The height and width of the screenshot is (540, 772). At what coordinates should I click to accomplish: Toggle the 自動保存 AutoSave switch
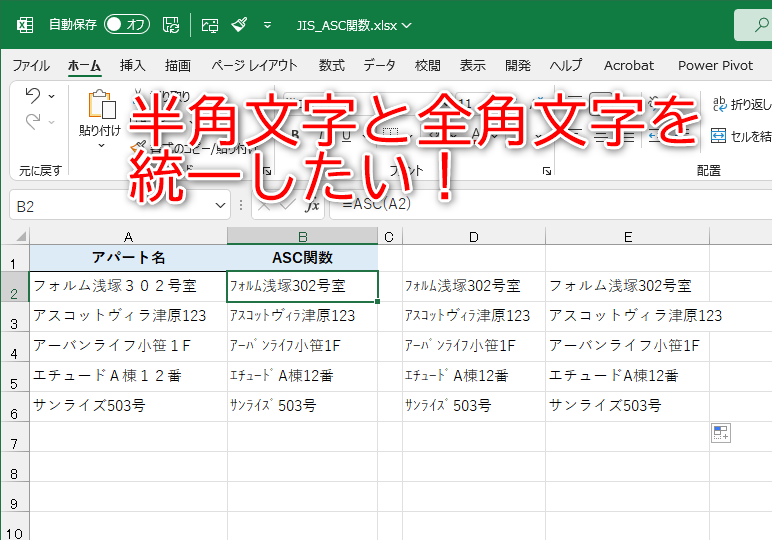pos(127,24)
